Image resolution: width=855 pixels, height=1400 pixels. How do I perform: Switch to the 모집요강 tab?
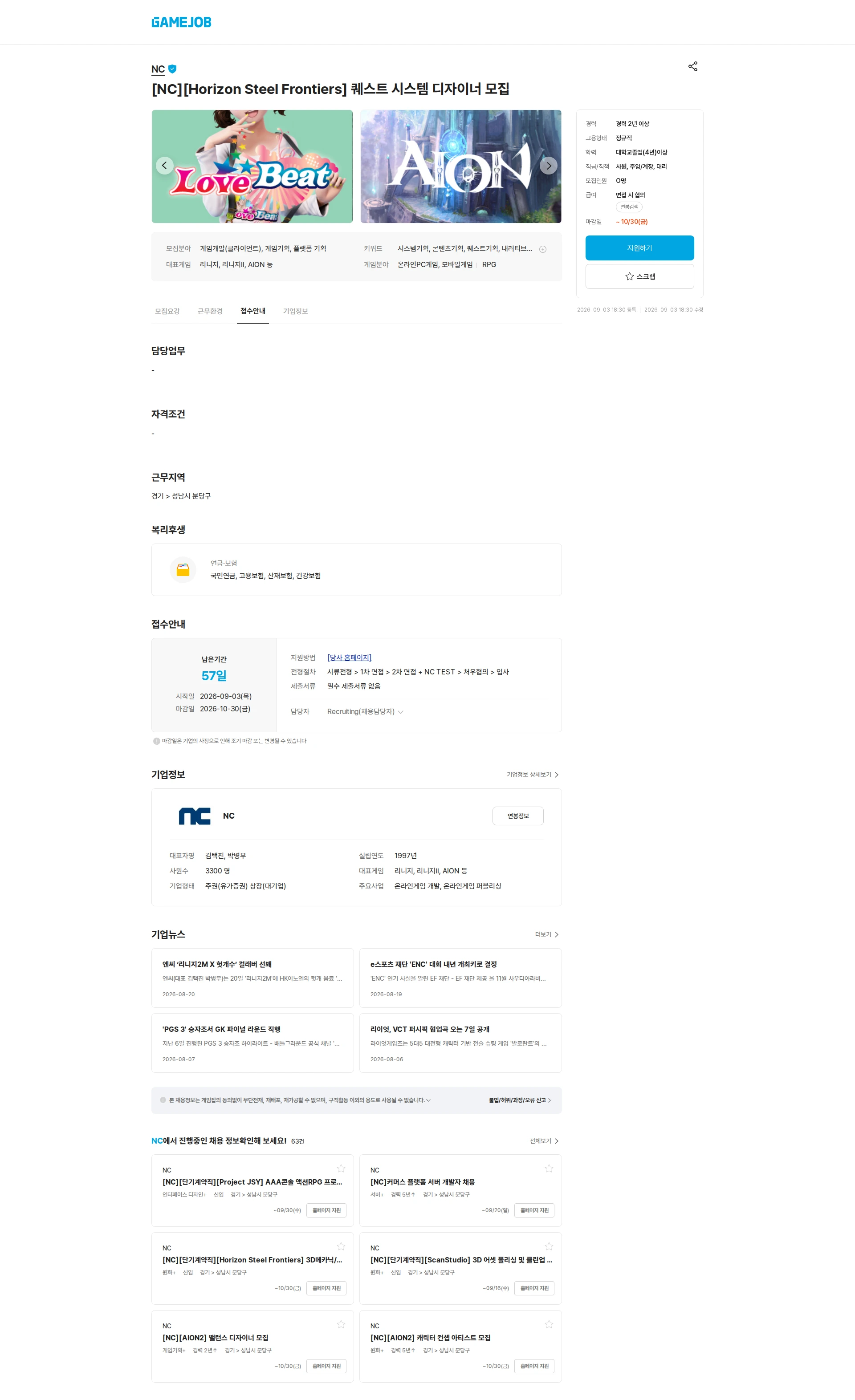click(167, 311)
